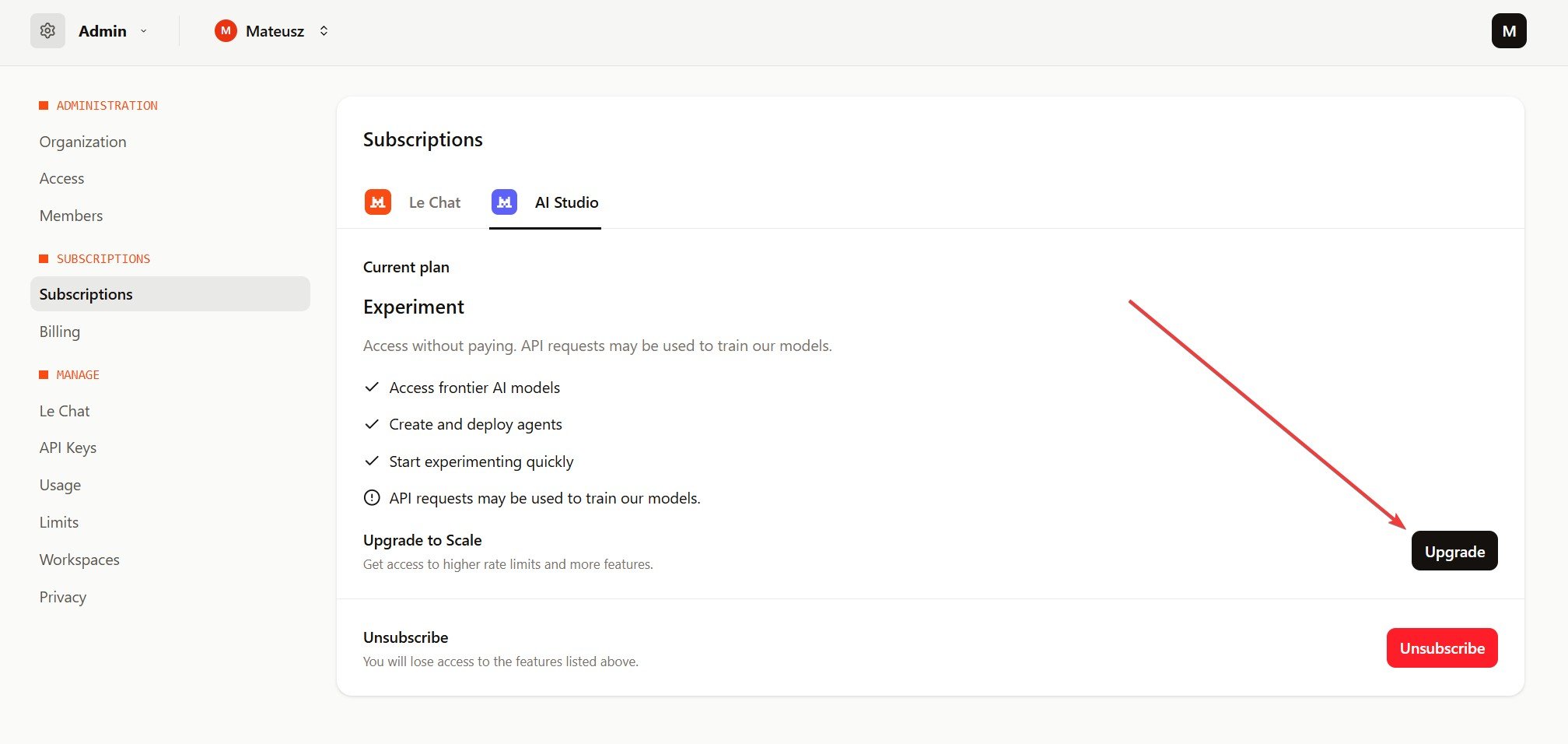Click the purple AI Studio logo icon
This screenshot has width=1568, height=744.
pyautogui.click(x=504, y=202)
